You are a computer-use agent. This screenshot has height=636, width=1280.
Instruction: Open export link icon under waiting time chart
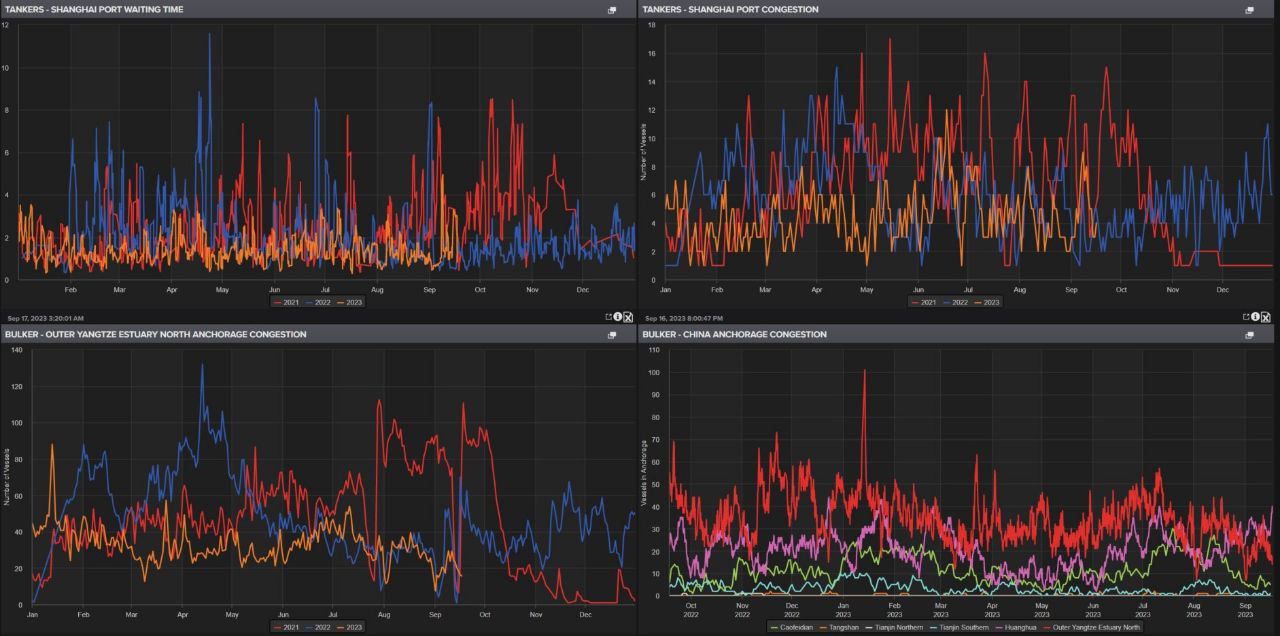pos(608,317)
